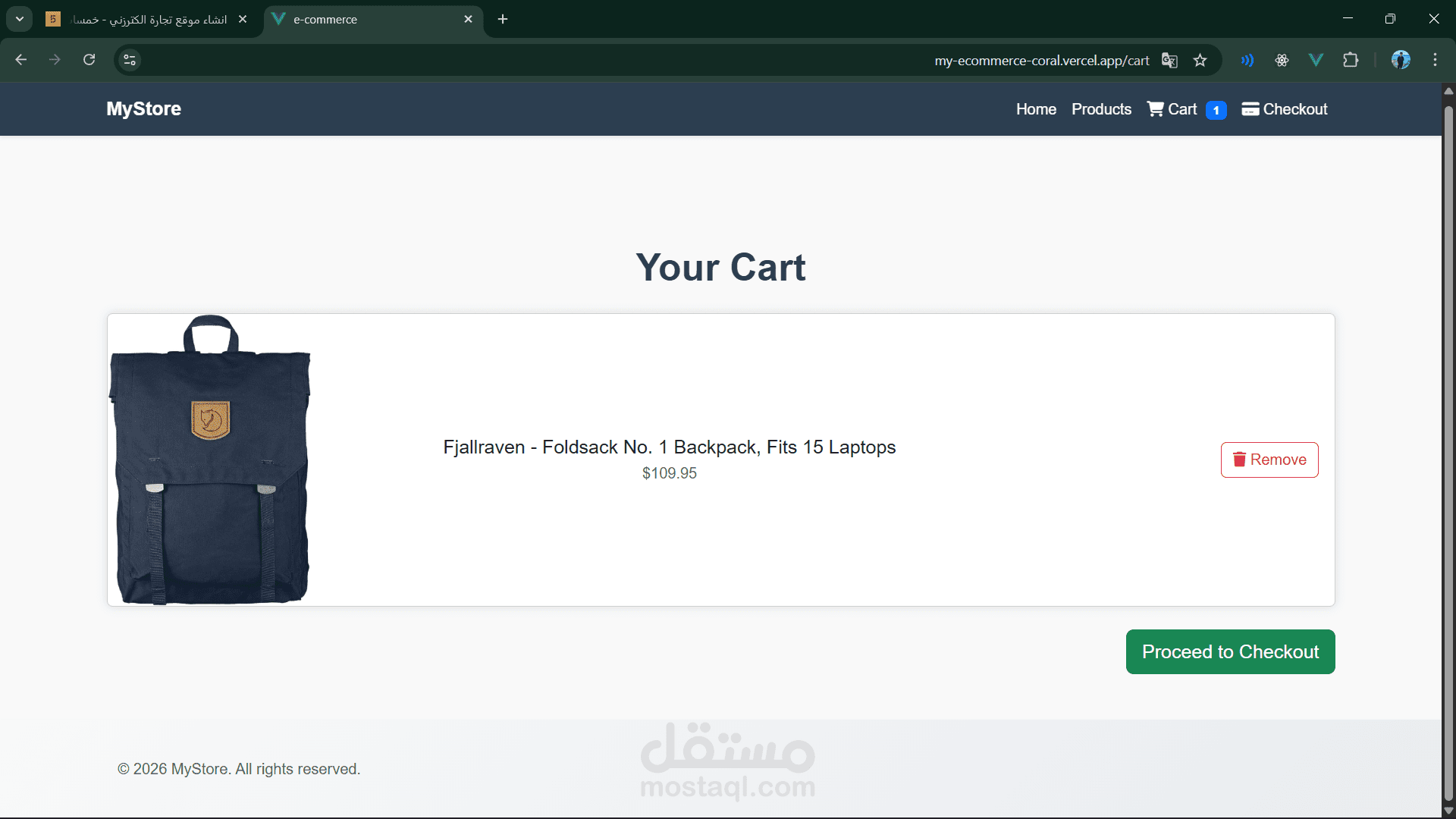
Task: Click the Vue devtools extension icon
Action: [x=1316, y=60]
